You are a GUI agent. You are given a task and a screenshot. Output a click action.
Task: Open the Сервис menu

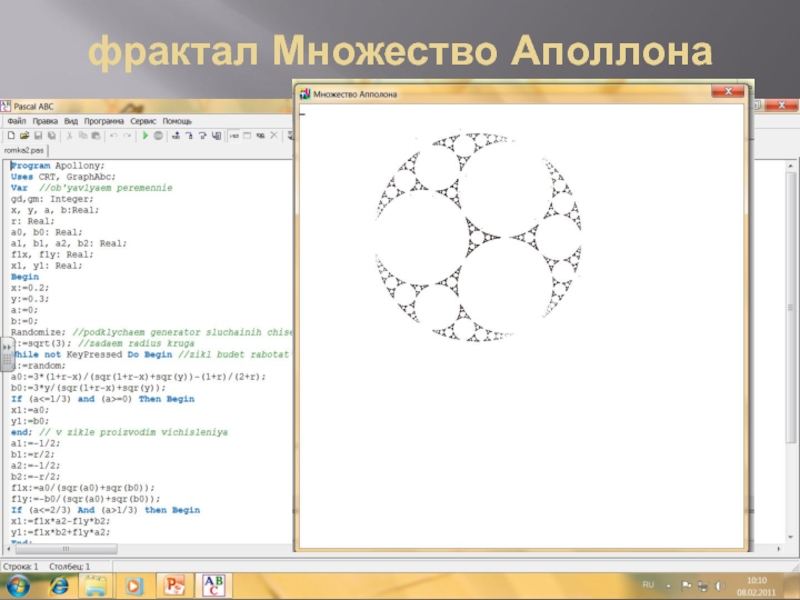coord(143,120)
